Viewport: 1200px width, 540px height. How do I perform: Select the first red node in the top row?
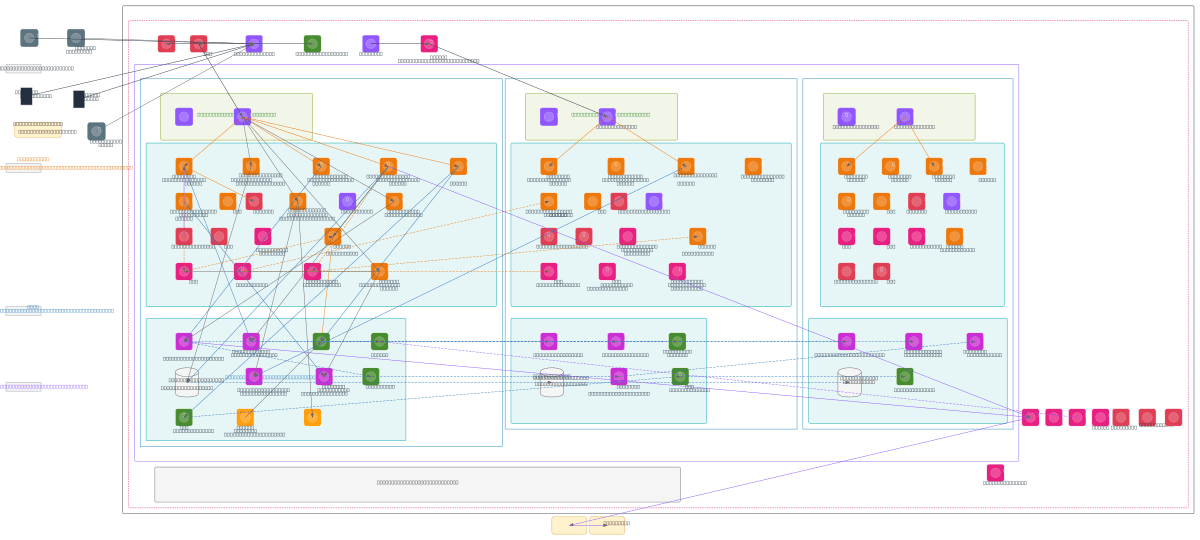tap(166, 44)
